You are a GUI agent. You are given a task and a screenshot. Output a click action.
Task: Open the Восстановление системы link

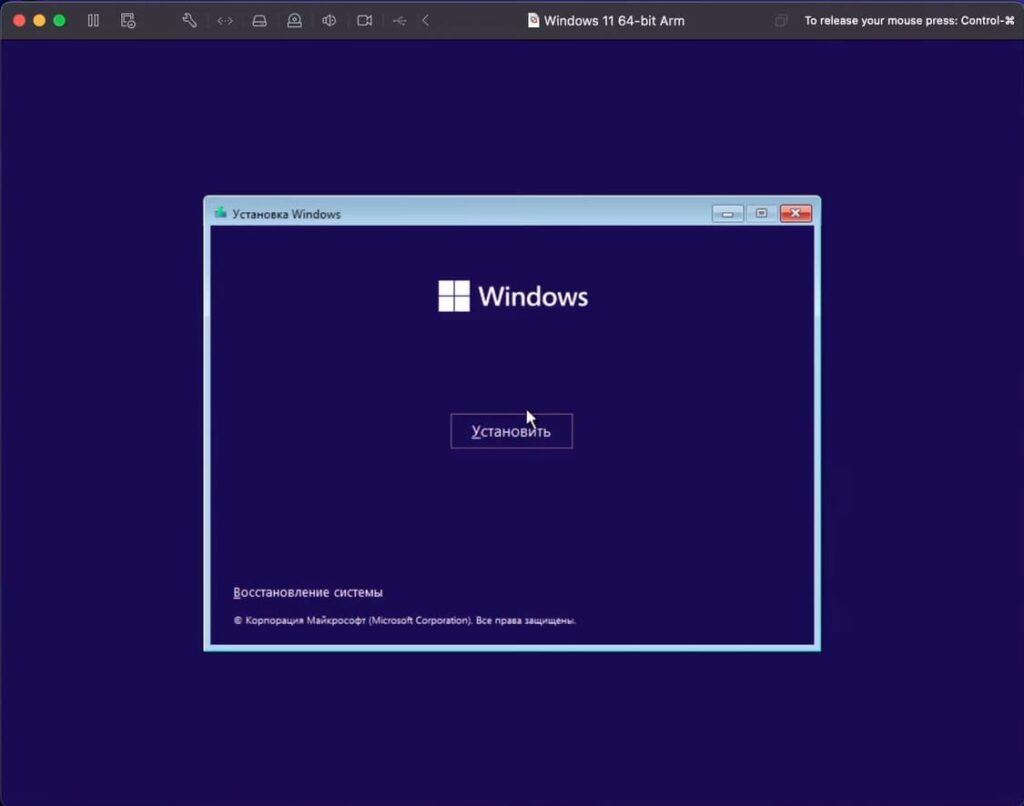pyautogui.click(x=308, y=592)
